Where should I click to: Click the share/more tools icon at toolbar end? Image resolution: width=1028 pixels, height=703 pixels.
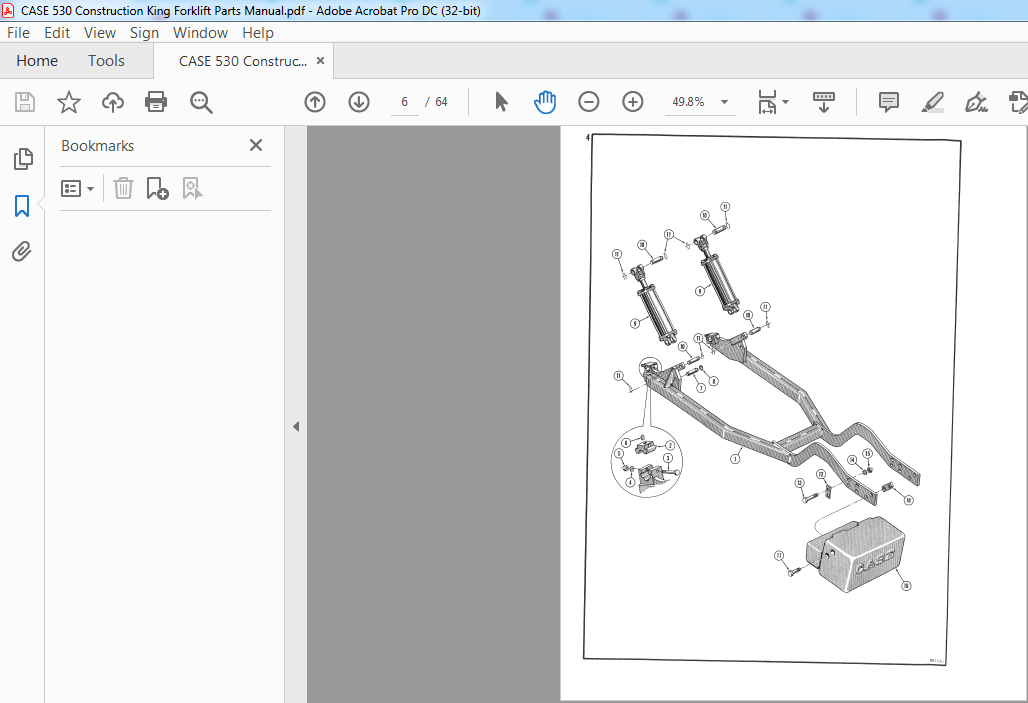pyautogui.click(x=1018, y=102)
